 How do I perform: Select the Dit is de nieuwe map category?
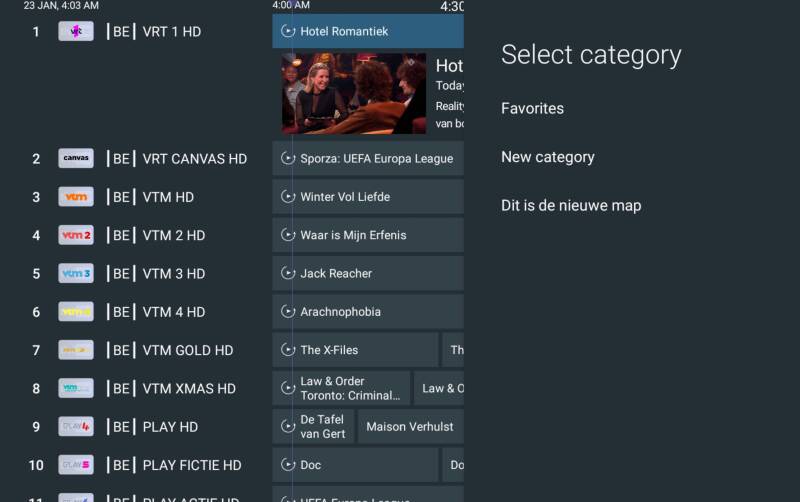click(x=571, y=206)
